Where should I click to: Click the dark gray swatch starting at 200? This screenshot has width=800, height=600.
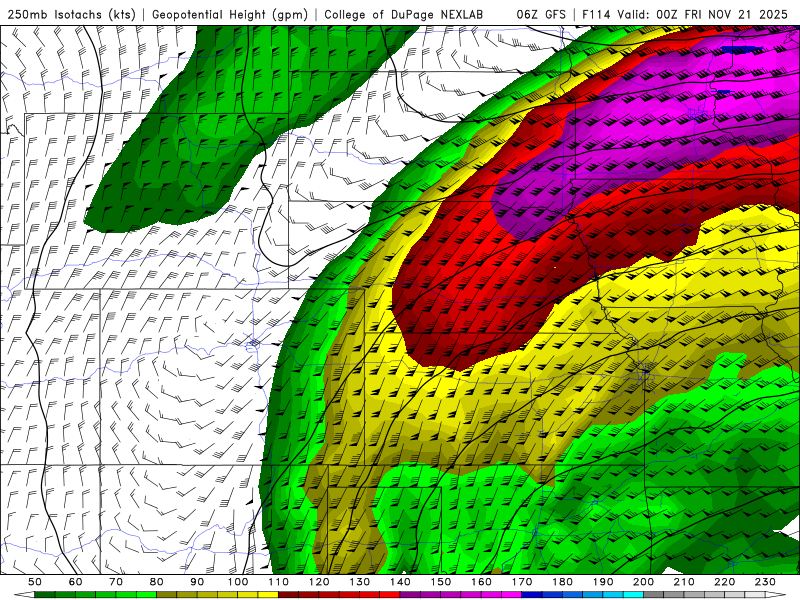654,595
